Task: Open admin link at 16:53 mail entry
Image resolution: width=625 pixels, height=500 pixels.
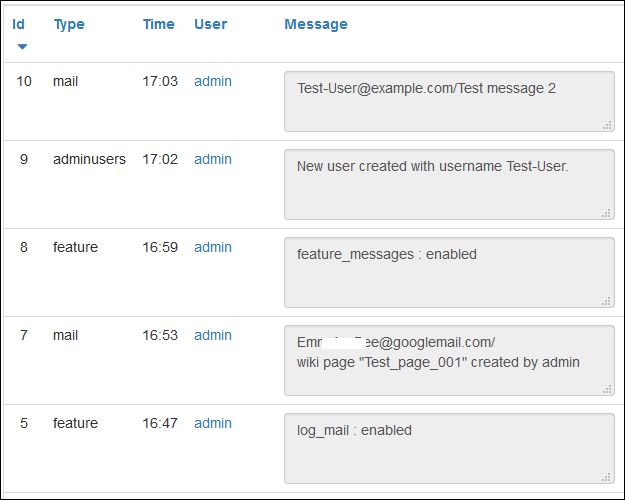Action: (213, 335)
